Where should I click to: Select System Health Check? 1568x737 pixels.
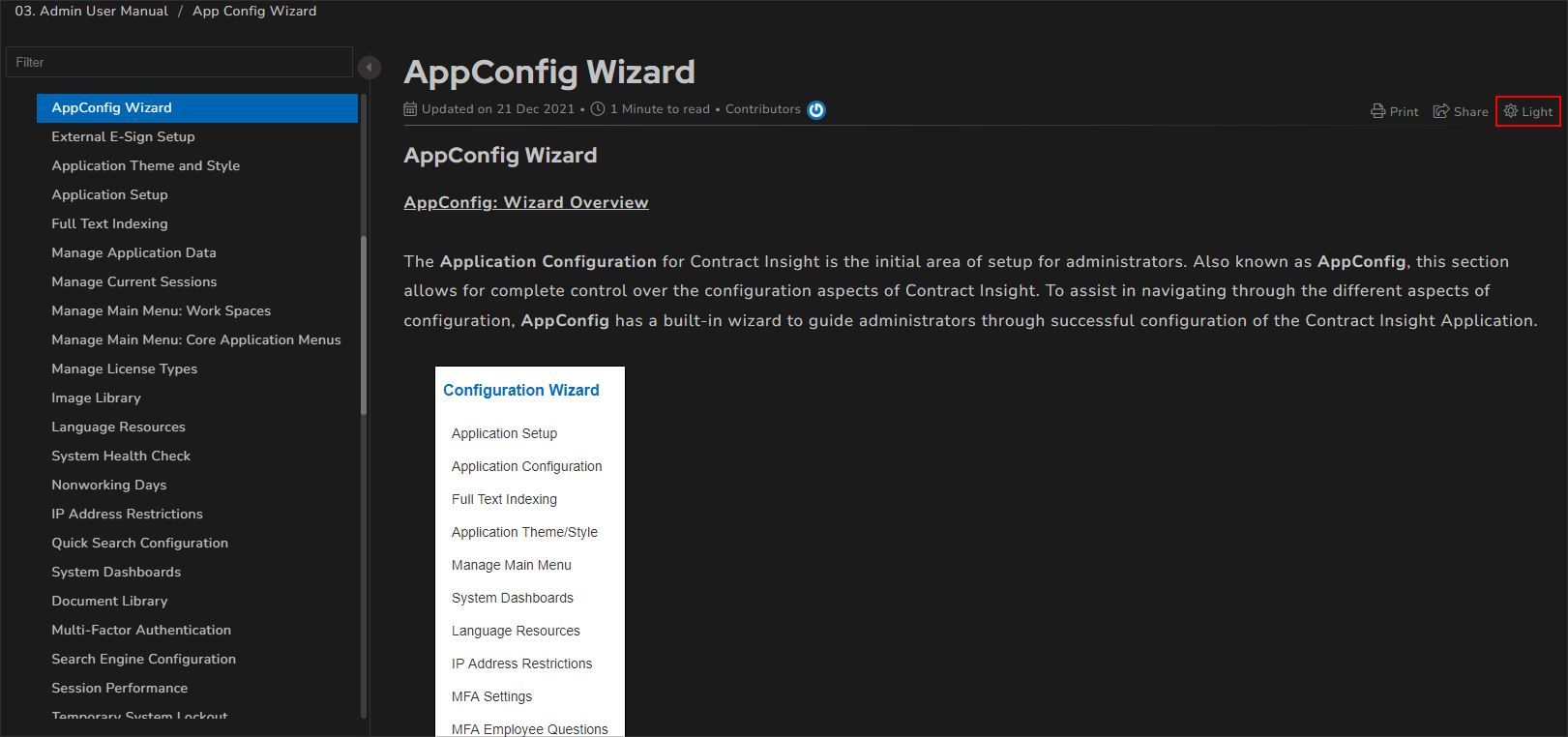[x=121, y=456]
